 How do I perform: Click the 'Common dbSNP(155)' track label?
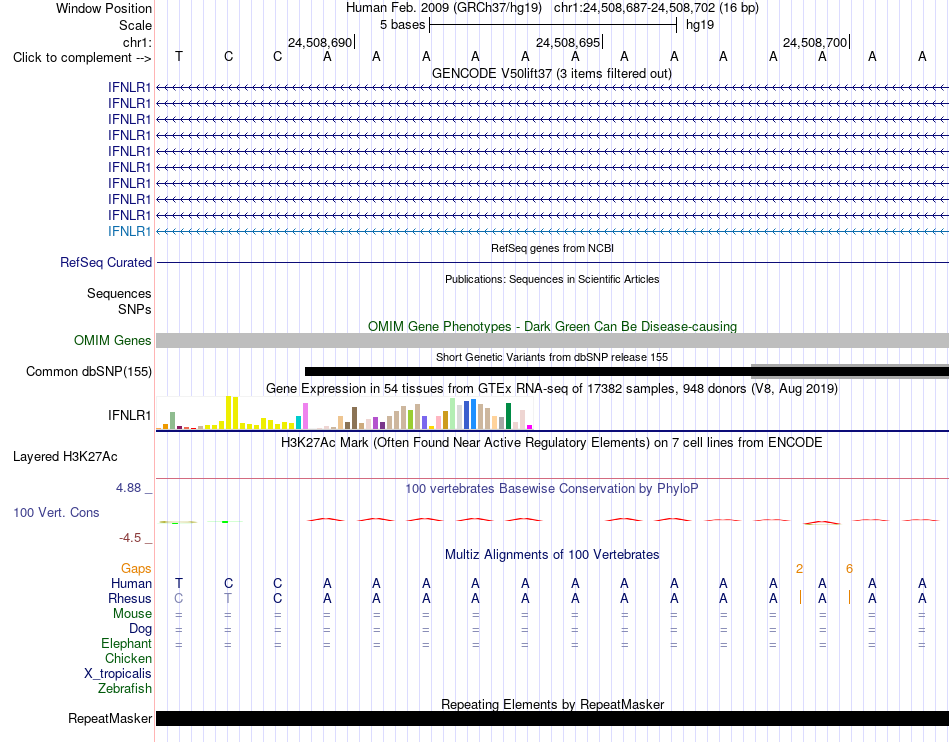point(88,371)
